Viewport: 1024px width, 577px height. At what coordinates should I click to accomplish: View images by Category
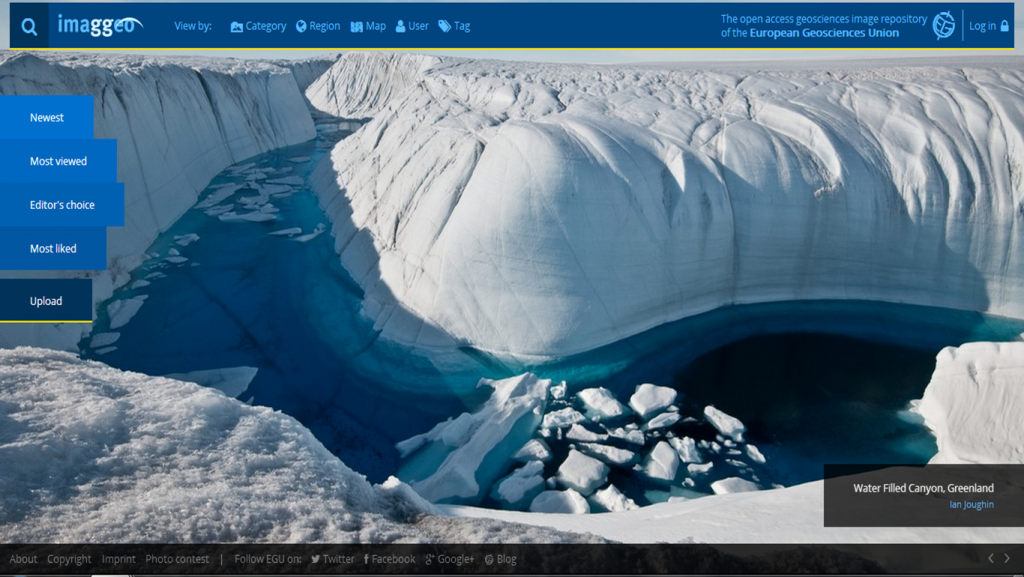(258, 26)
